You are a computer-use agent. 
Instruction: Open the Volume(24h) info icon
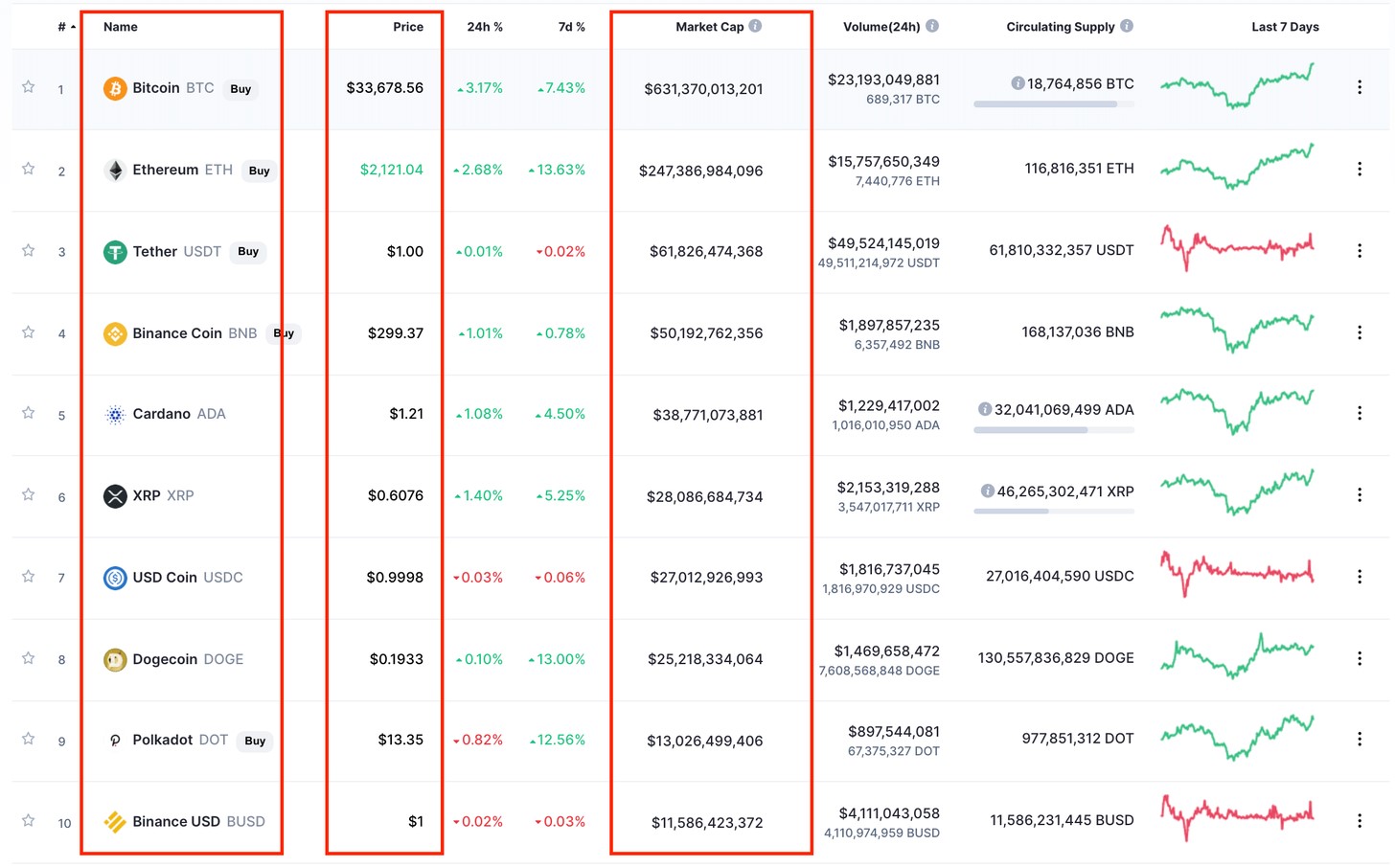point(932,26)
